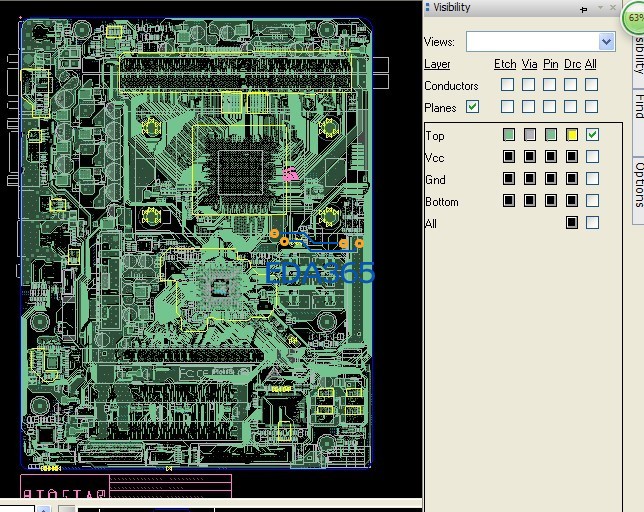The height and width of the screenshot is (512, 644).
Task: Click the green 63% circular indicator
Action: click(x=634, y=18)
